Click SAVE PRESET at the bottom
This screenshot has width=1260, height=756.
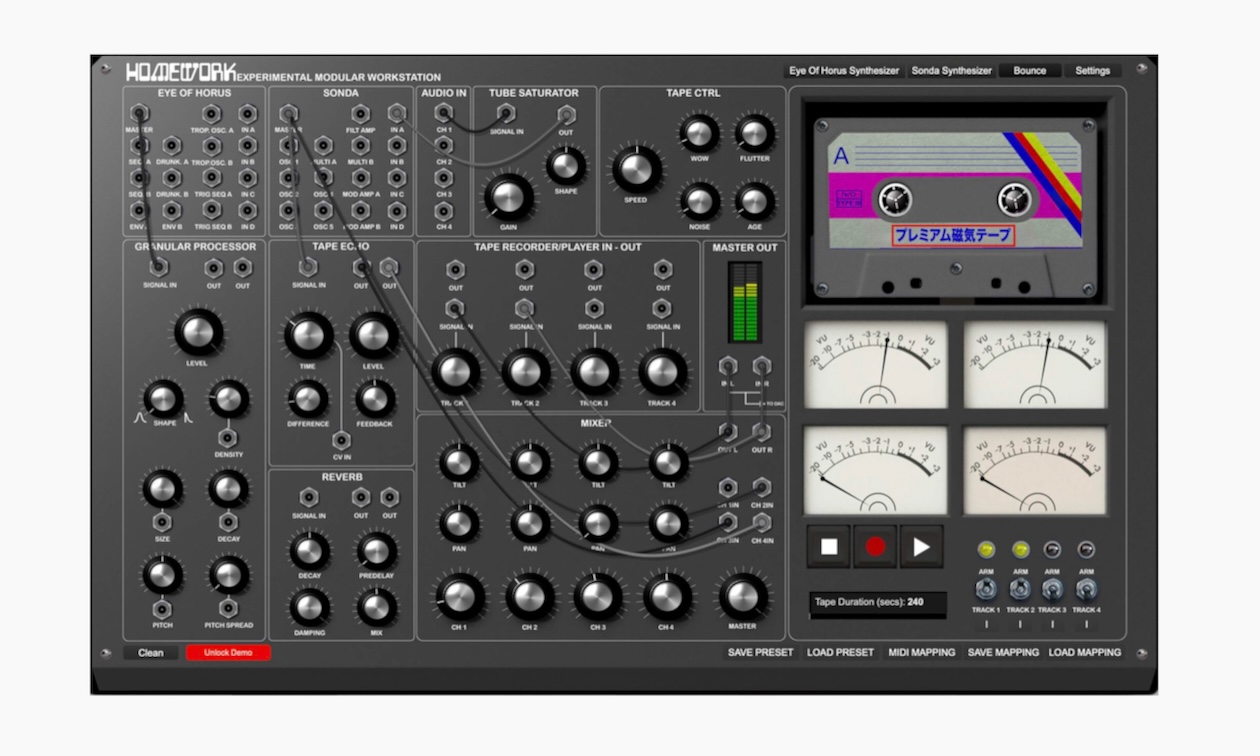pyautogui.click(x=761, y=651)
